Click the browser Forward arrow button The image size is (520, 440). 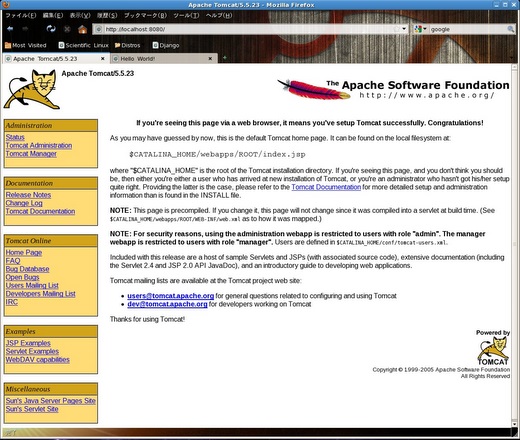(x=25, y=29)
